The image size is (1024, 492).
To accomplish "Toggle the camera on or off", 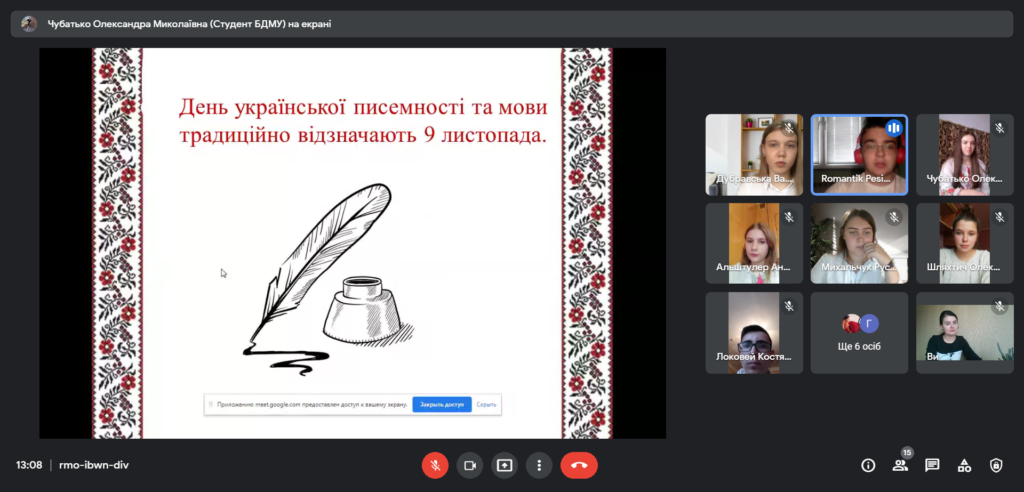I will point(469,465).
